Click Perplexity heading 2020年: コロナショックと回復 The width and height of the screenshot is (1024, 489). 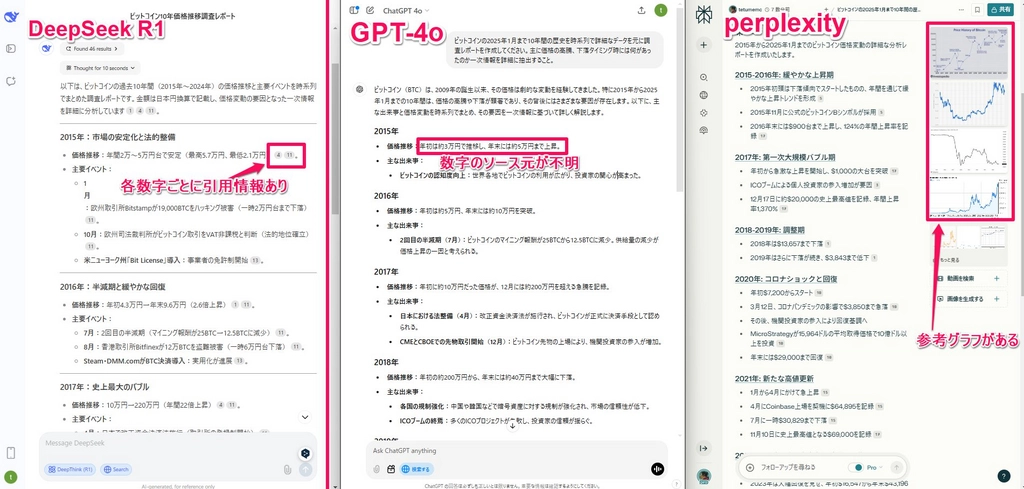786,279
